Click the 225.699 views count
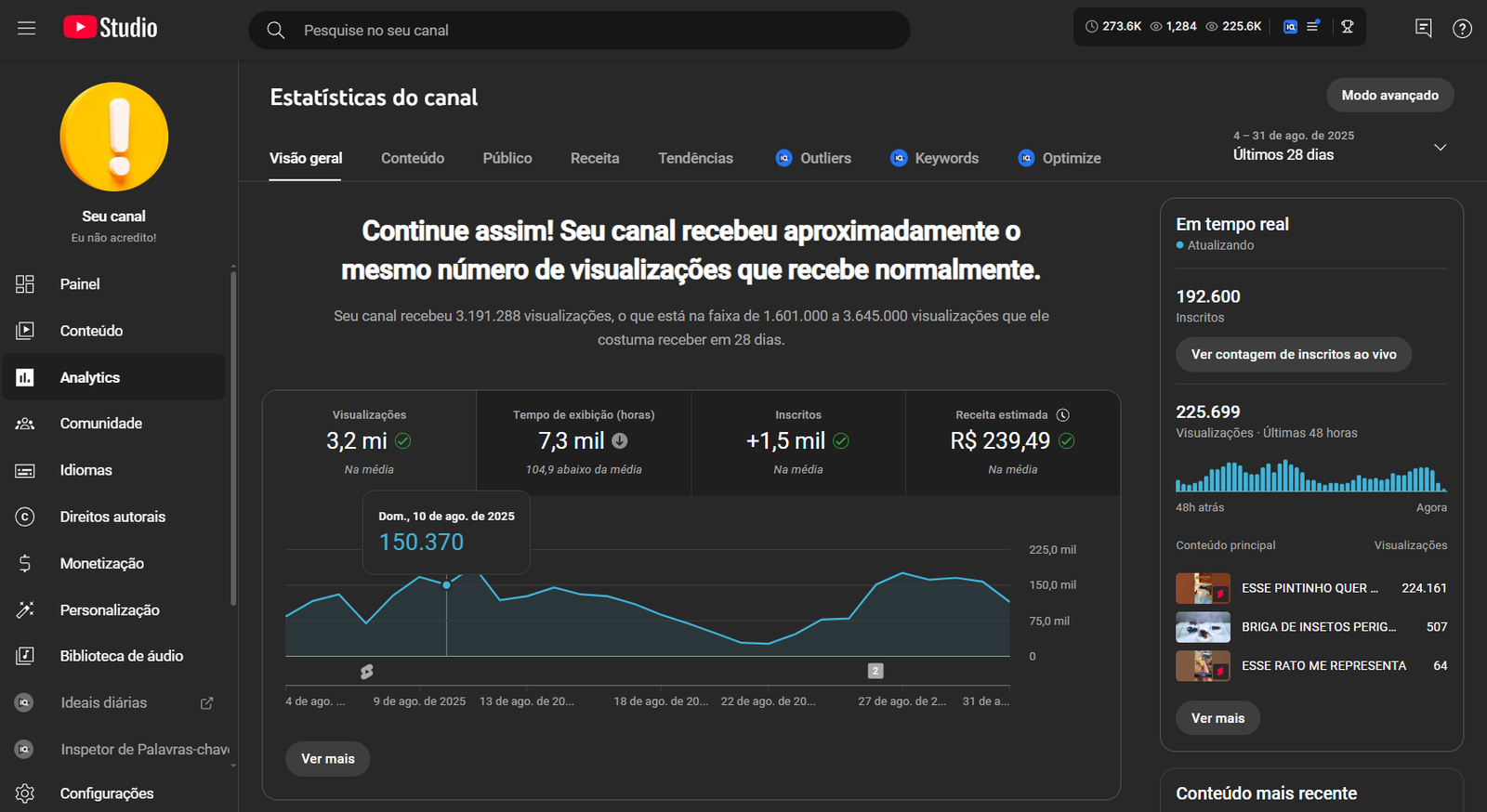Screen dimensions: 1487x812 (1208, 412)
